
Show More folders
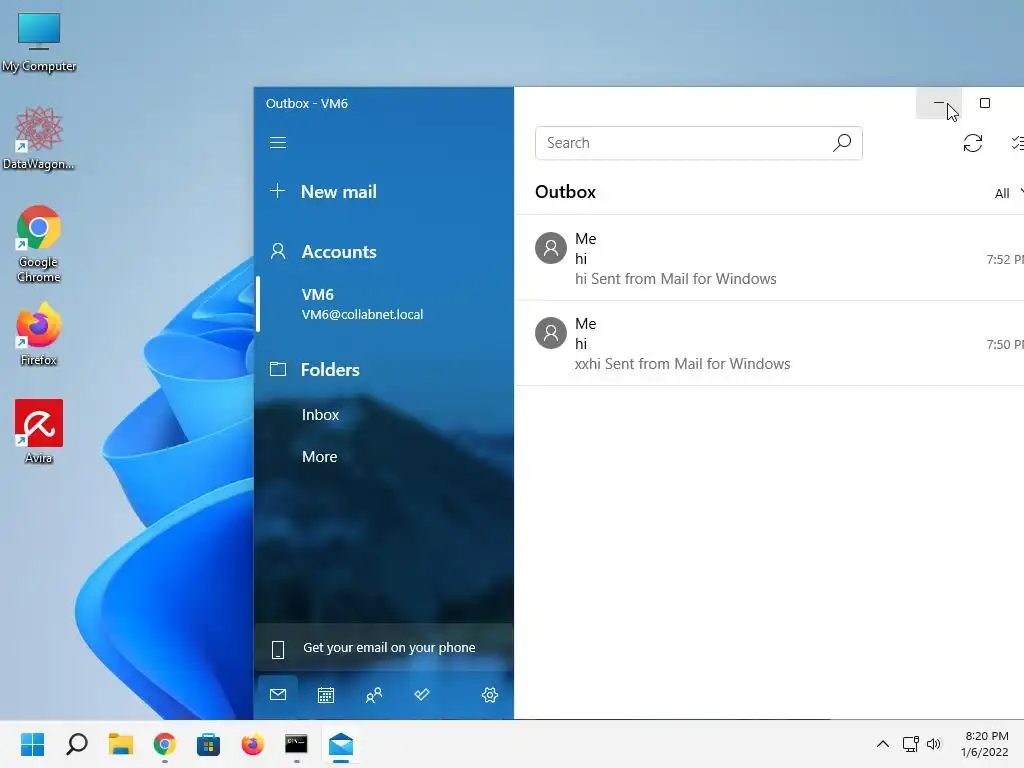coord(319,456)
